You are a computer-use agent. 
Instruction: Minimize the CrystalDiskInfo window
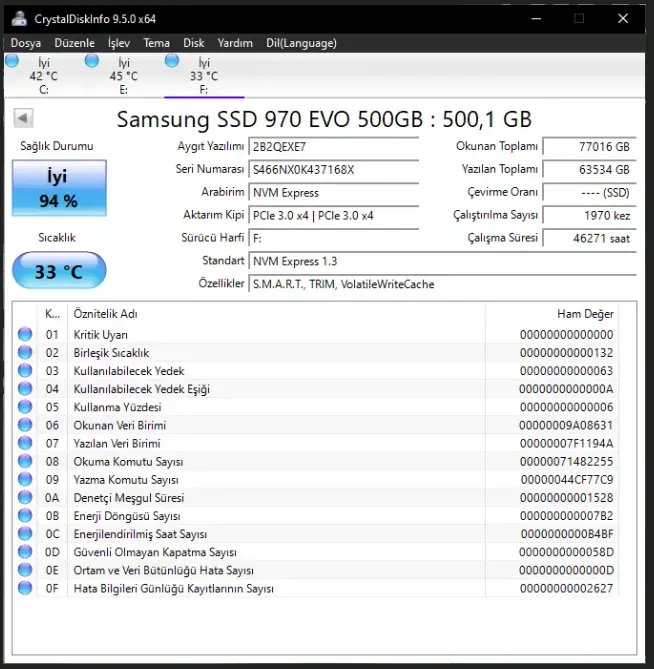pos(536,18)
